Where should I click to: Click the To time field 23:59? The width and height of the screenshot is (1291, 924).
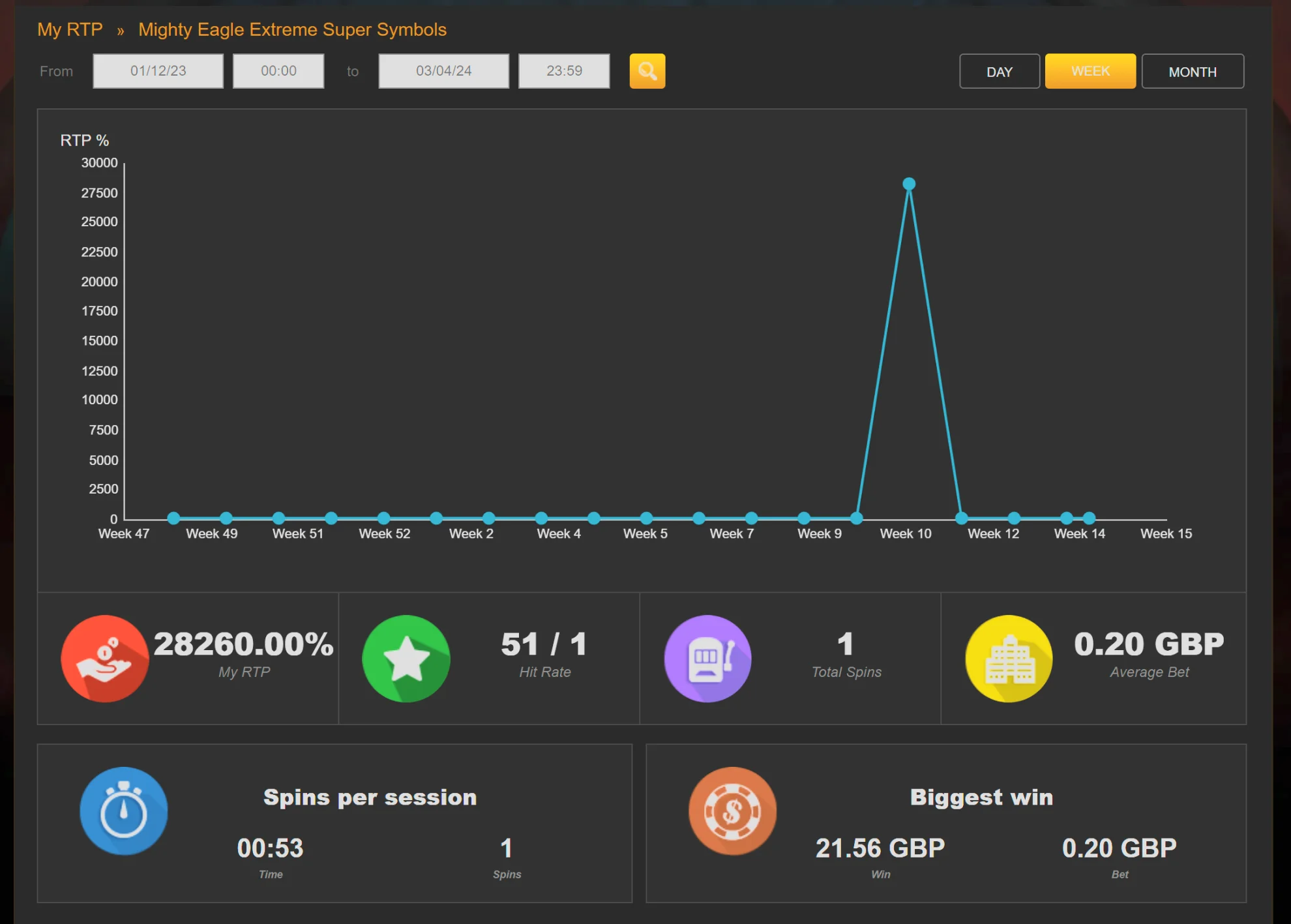click(564, 71)
